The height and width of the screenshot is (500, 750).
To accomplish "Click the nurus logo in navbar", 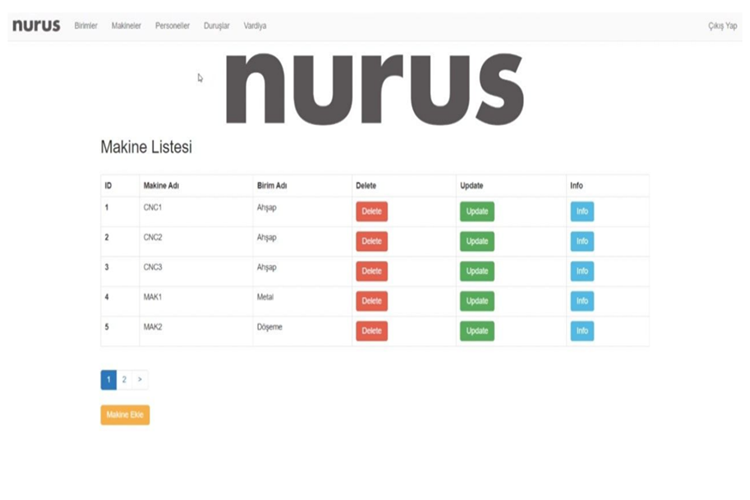I will [36, 25].
